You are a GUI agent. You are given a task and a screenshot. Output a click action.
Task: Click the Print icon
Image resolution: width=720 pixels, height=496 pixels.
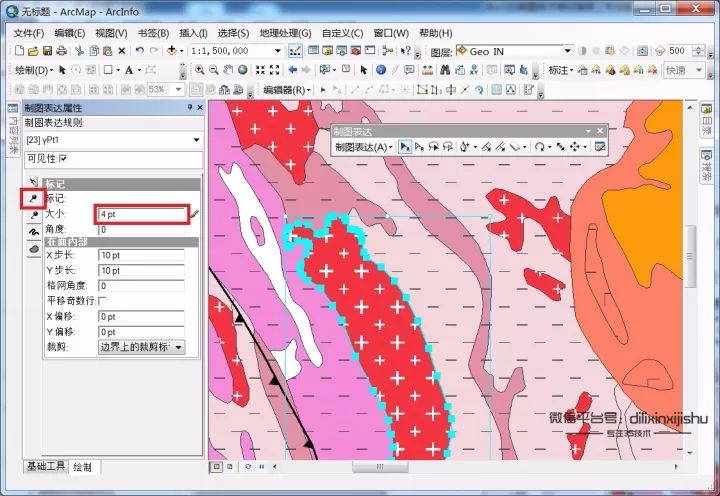click(62, 51)
